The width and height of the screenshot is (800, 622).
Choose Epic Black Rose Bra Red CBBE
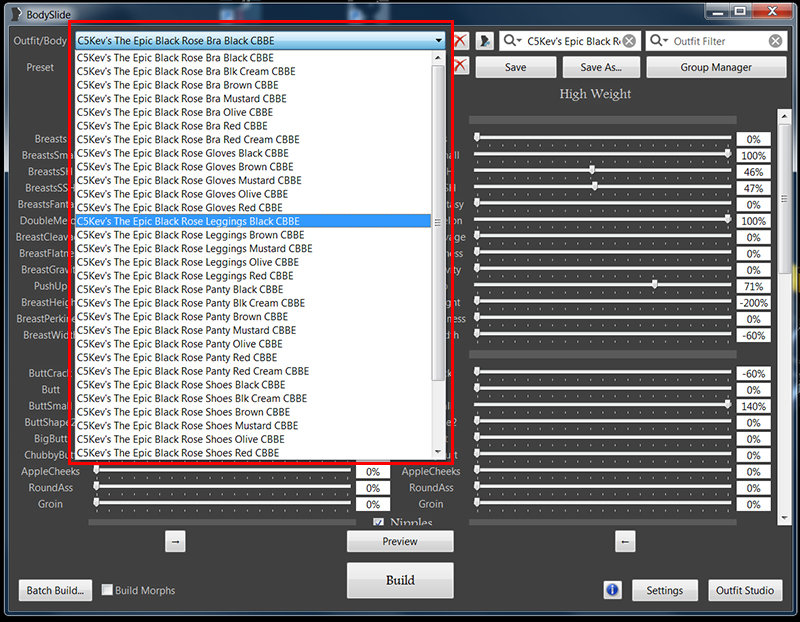pyautogui.click(x=253, y=126)
